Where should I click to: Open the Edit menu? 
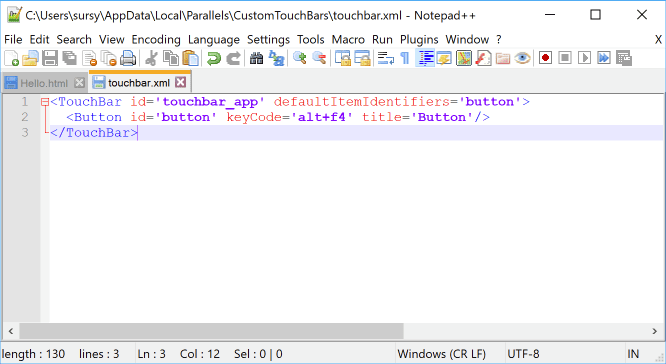(x=40, y=40)
